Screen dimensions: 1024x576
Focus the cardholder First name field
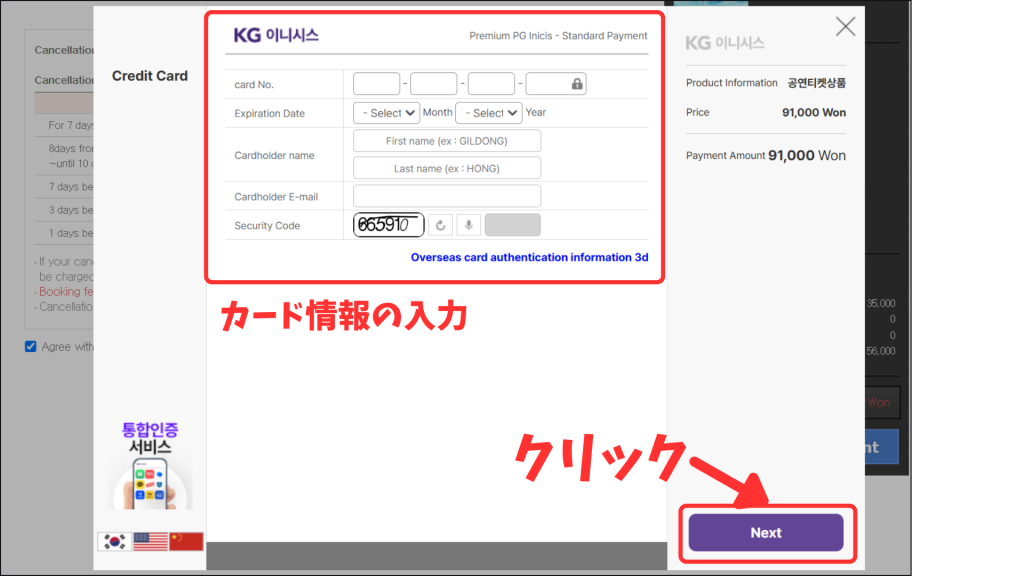pos(447,141)
